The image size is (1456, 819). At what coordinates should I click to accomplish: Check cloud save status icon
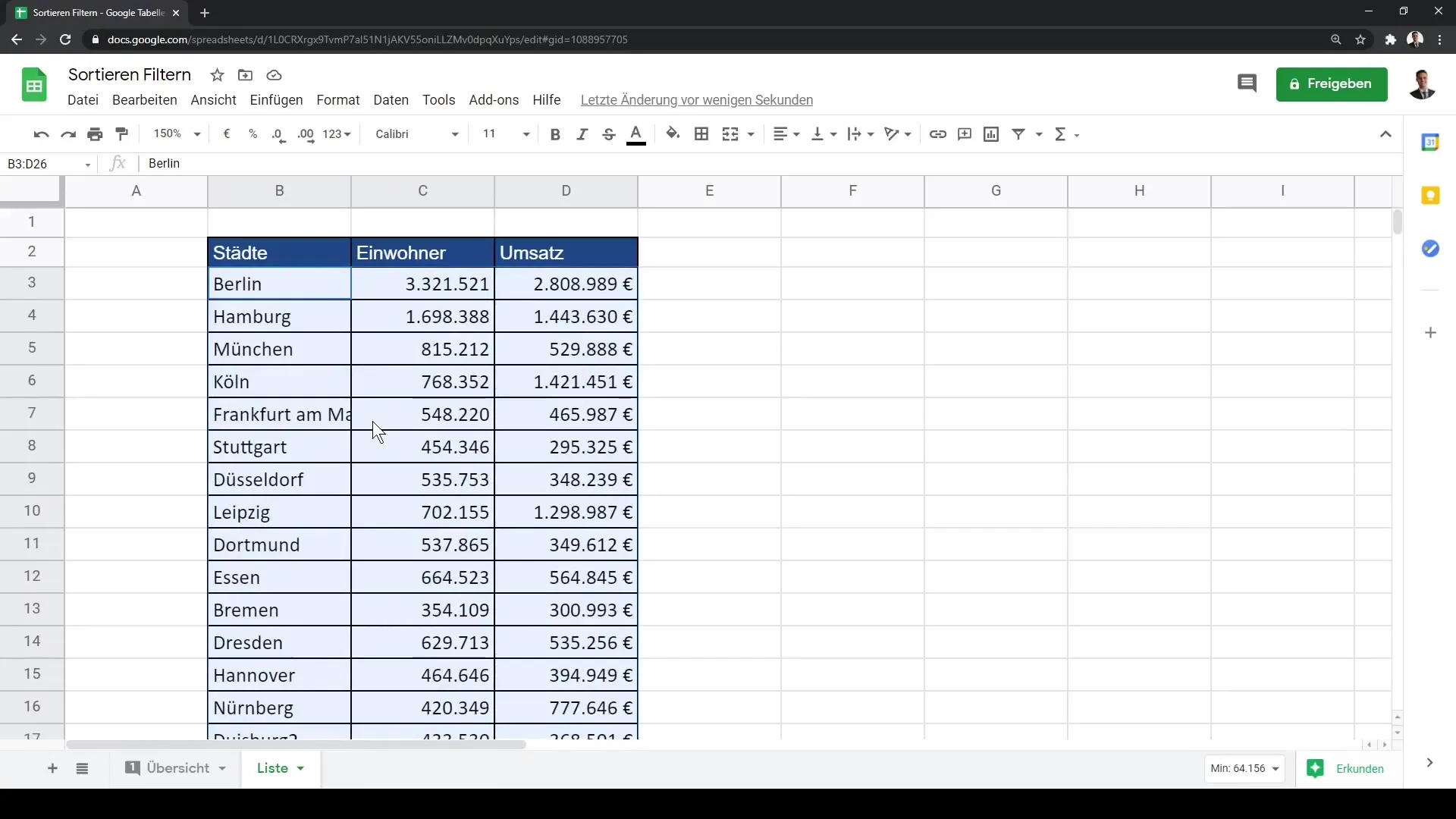(275, 75)
